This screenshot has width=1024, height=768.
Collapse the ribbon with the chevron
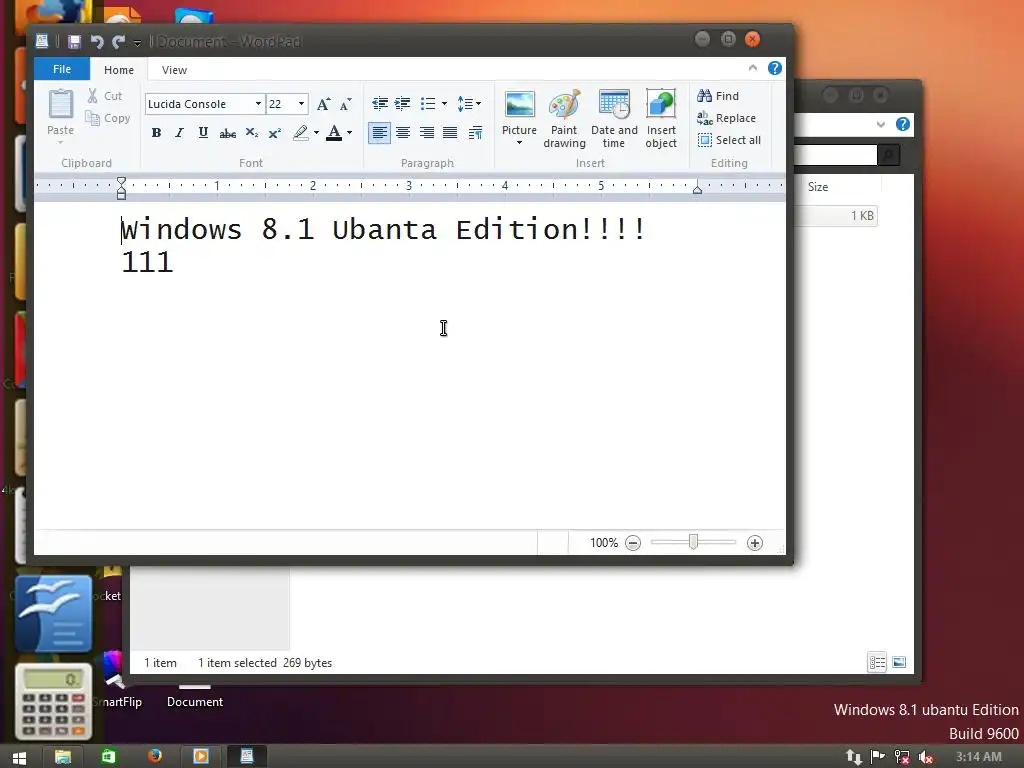[x=753, y=68]
